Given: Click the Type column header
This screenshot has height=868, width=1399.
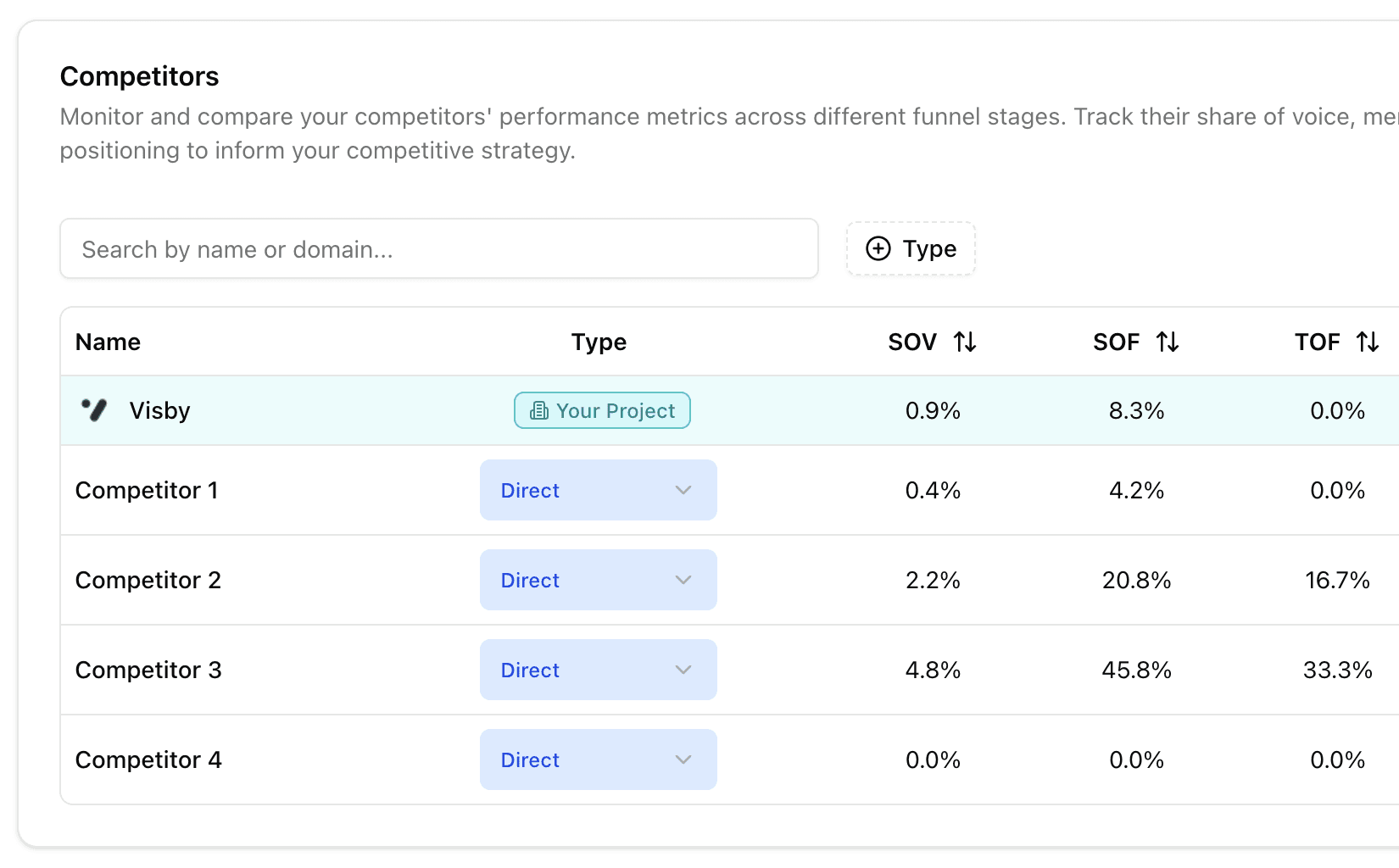Looking at the screenshot, I should pyautogui.click(x=599, y=342).
